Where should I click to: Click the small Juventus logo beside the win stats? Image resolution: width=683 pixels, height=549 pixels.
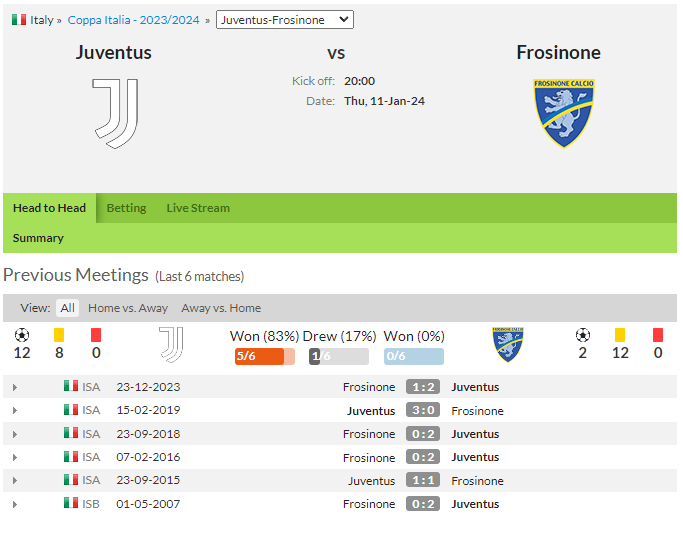(x=171, y=345)
